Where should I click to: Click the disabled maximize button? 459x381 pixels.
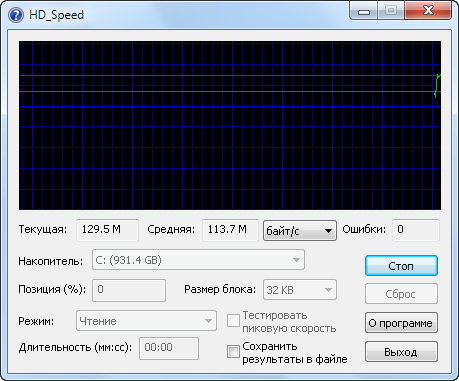point(391,11)
